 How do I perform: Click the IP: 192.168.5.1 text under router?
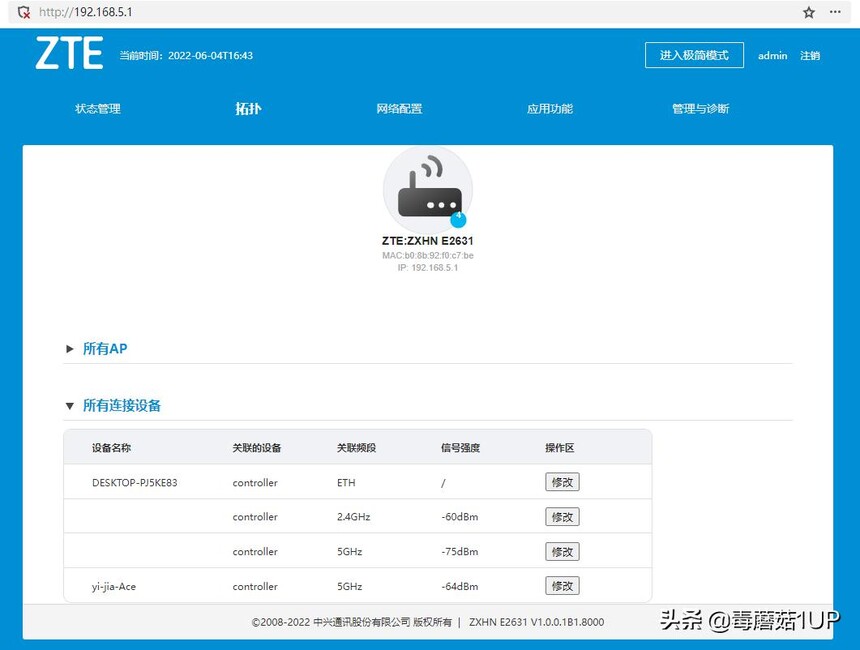click(x=428, y=268)
